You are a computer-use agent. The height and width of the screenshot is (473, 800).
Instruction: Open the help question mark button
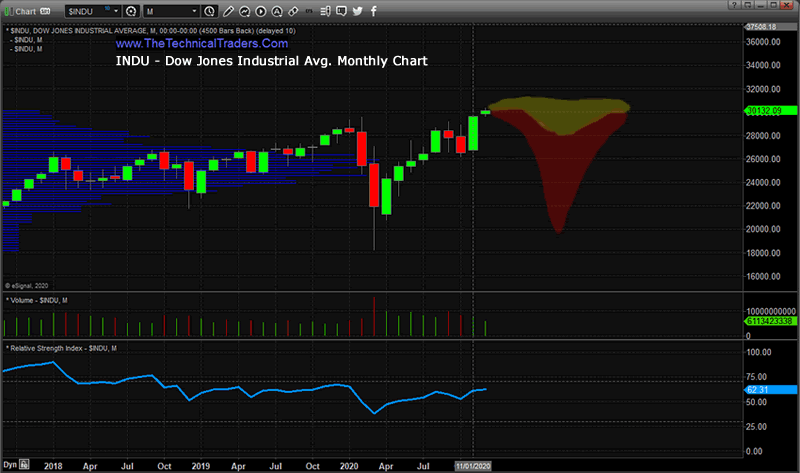(x=734, y=5)
